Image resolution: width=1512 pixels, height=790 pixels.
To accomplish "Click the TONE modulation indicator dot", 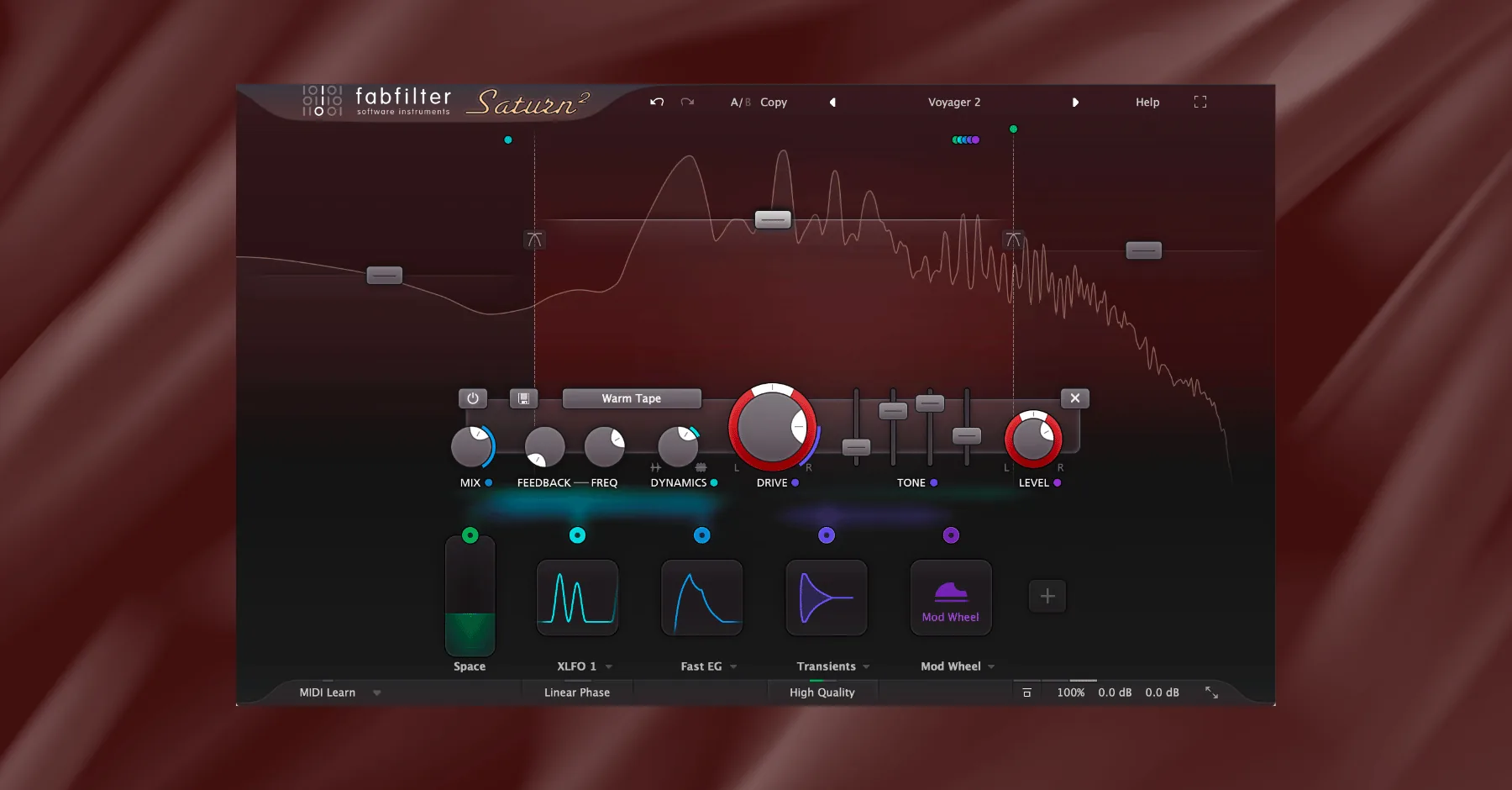I will 933,482.
